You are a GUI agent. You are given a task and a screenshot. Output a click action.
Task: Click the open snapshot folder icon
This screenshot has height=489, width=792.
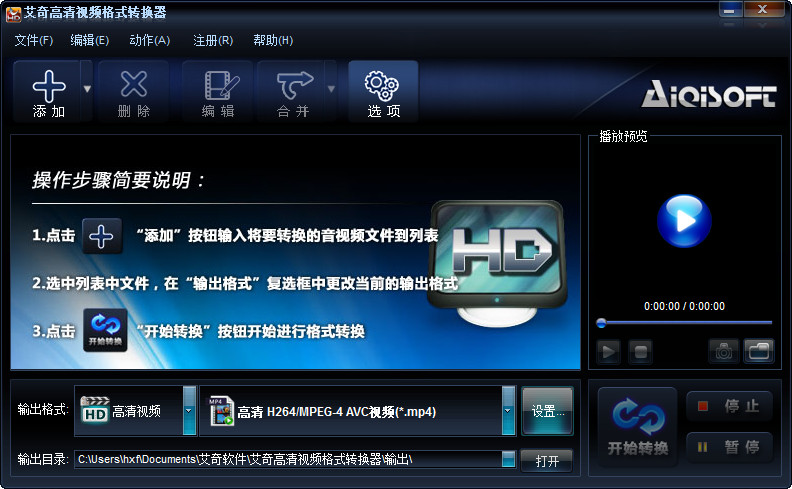click(x=759, y=351)
